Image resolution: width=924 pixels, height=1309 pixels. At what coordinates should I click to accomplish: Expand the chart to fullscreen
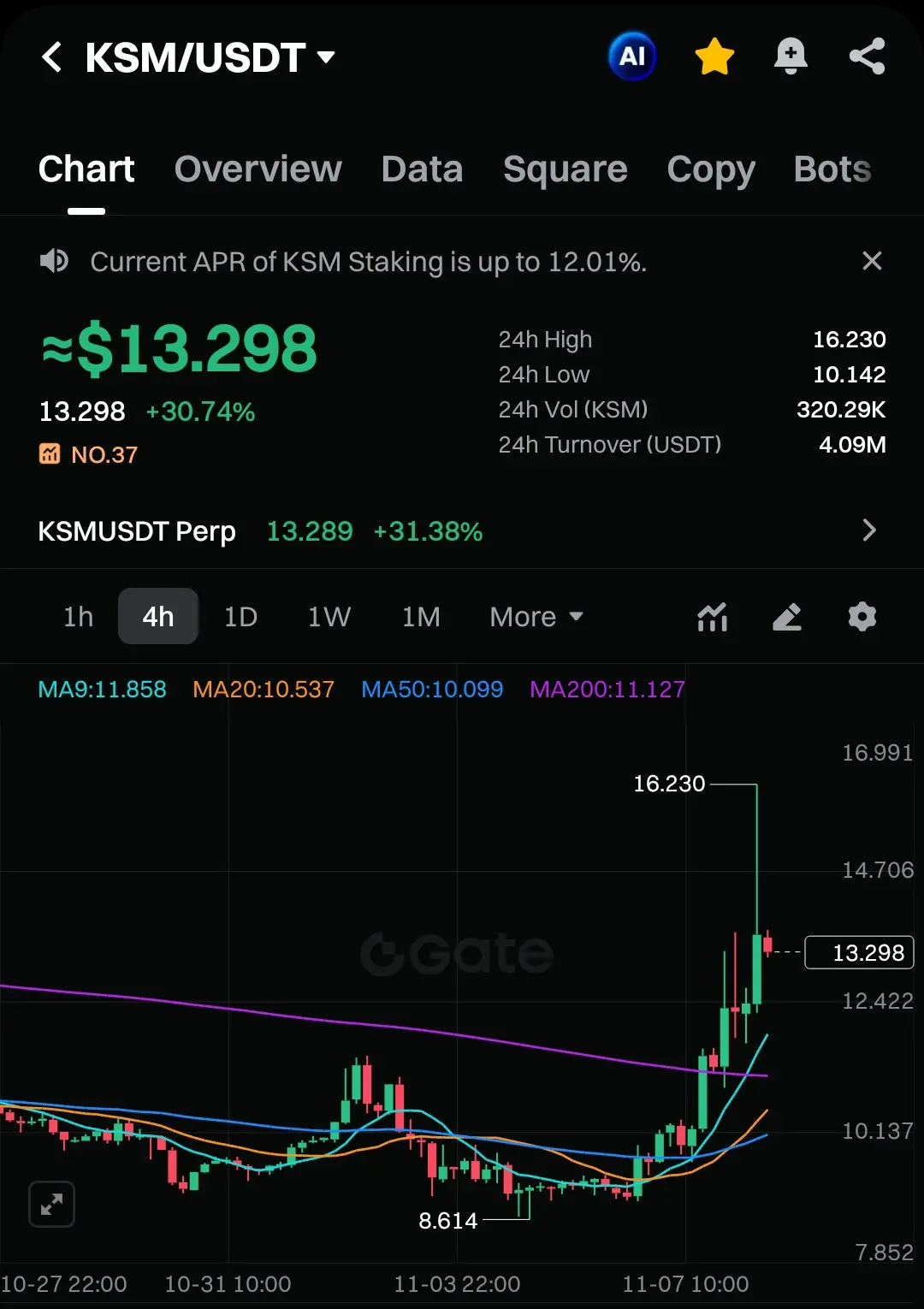(51, 1205)
